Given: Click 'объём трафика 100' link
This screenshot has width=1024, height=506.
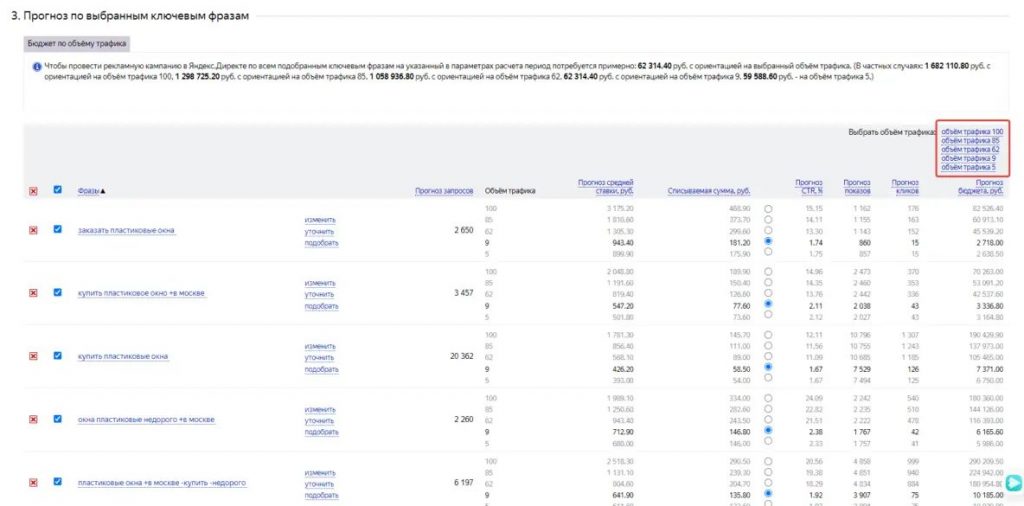Looking at the screenshot, I should (x=972, y=131).
